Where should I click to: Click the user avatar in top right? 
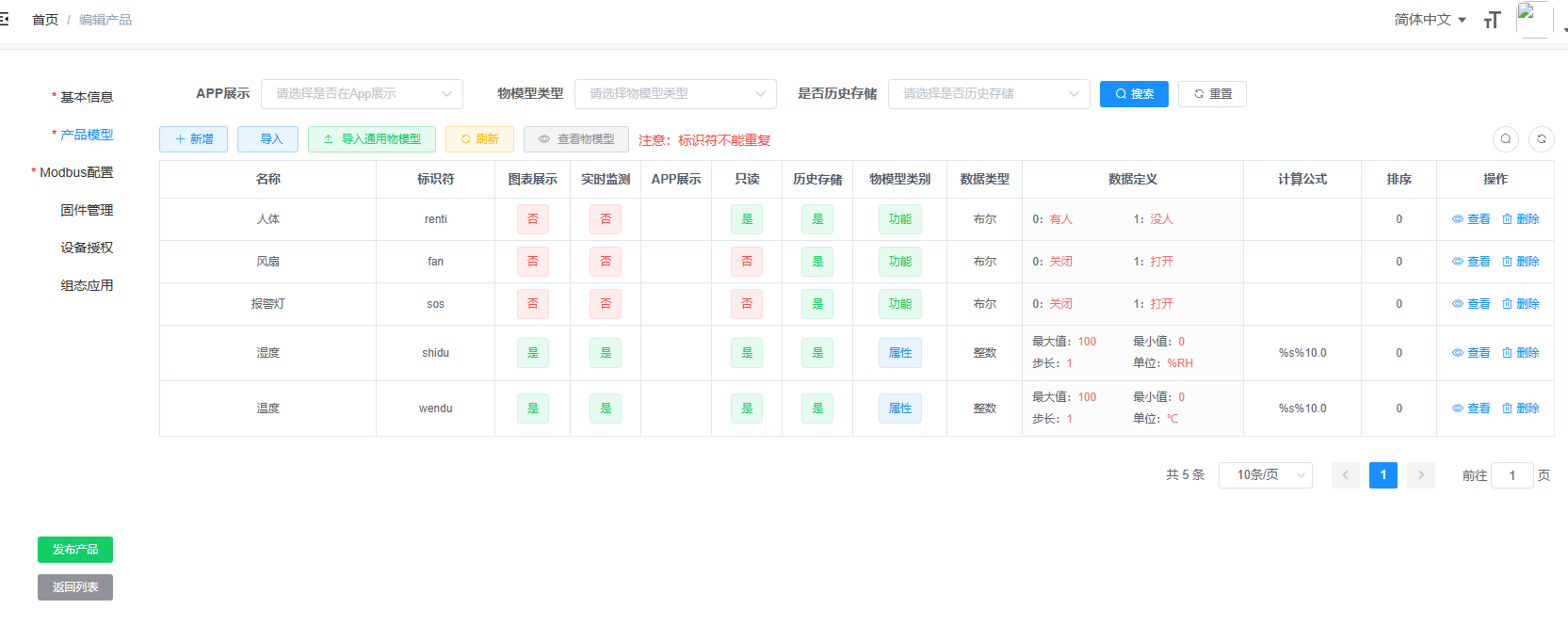[1533, 20]
